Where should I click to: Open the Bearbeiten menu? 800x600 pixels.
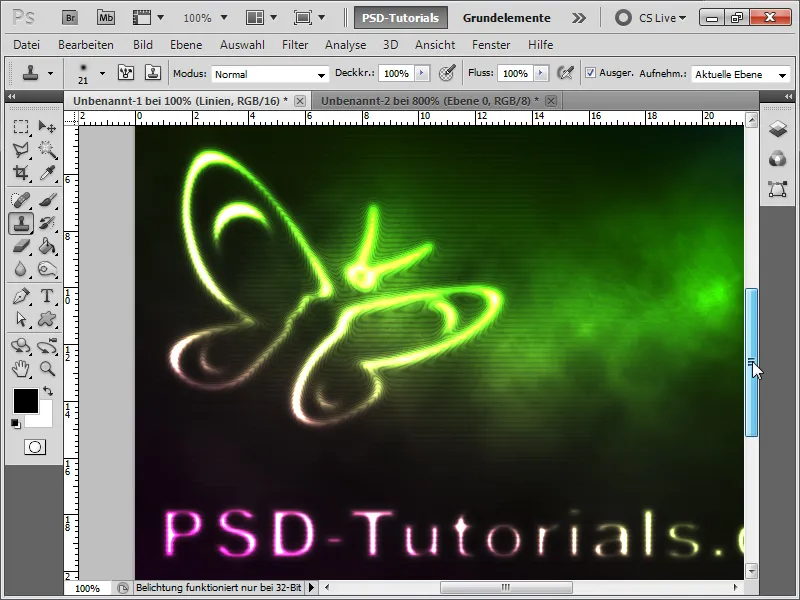(86, 45)
